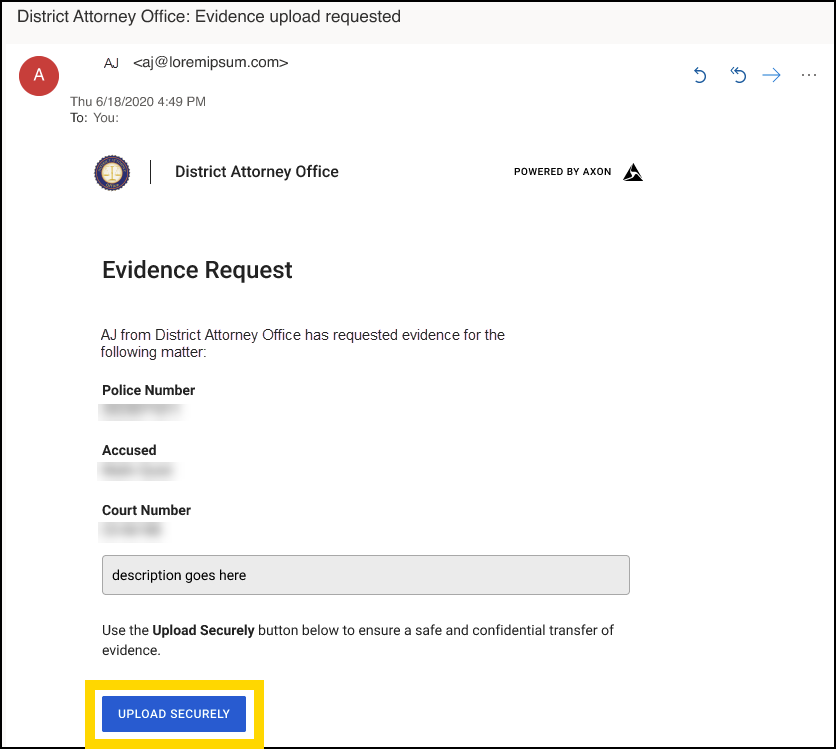Select the Evidence Request heading

click(x=196, y=270)
